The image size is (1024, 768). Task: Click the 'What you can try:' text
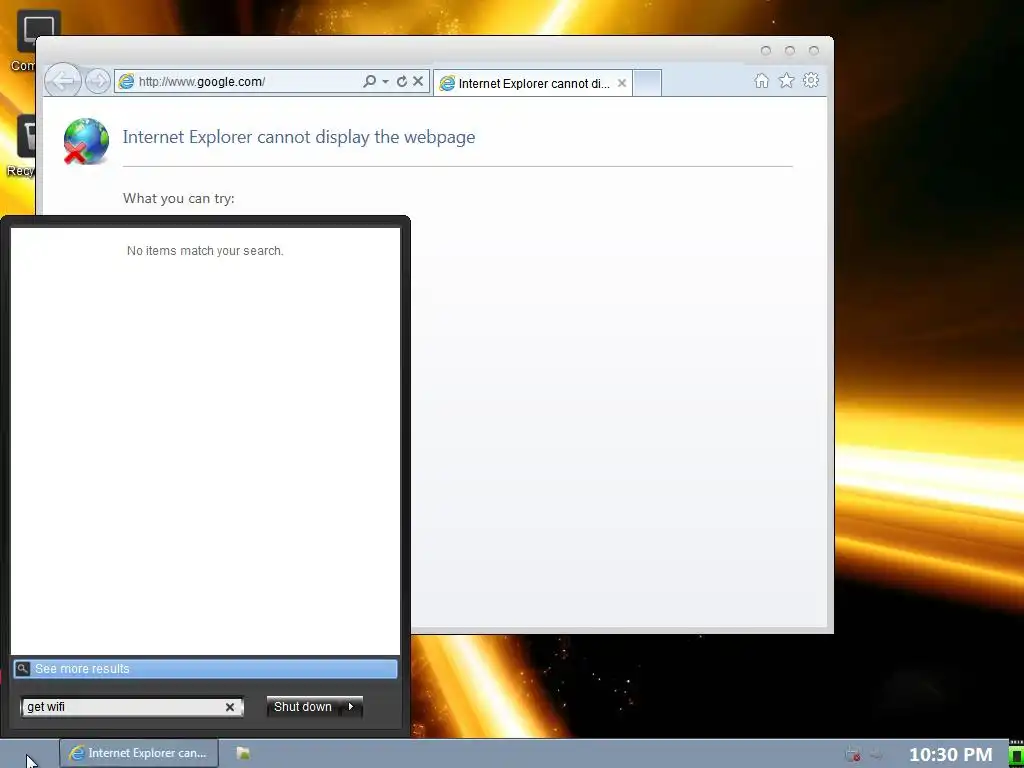(178, 198)
